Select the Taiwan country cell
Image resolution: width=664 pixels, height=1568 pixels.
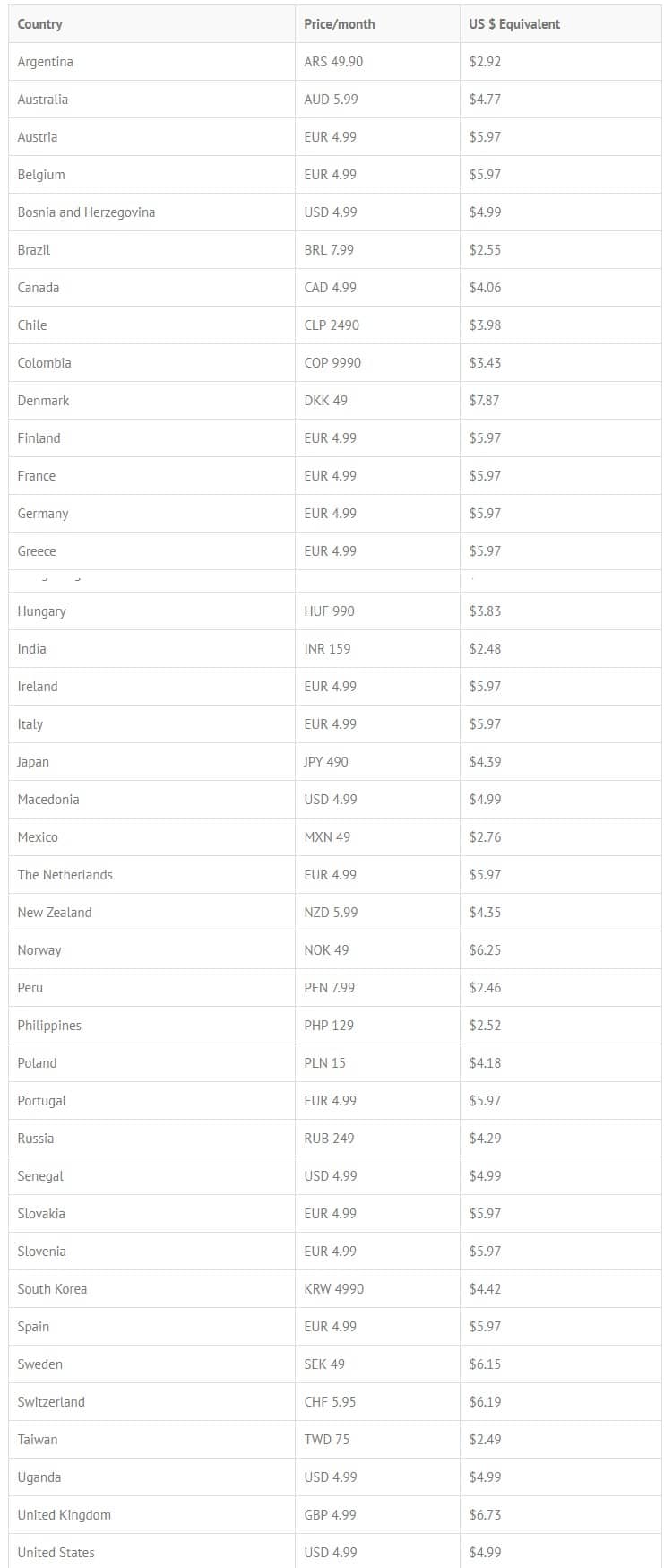(151, 1440)
